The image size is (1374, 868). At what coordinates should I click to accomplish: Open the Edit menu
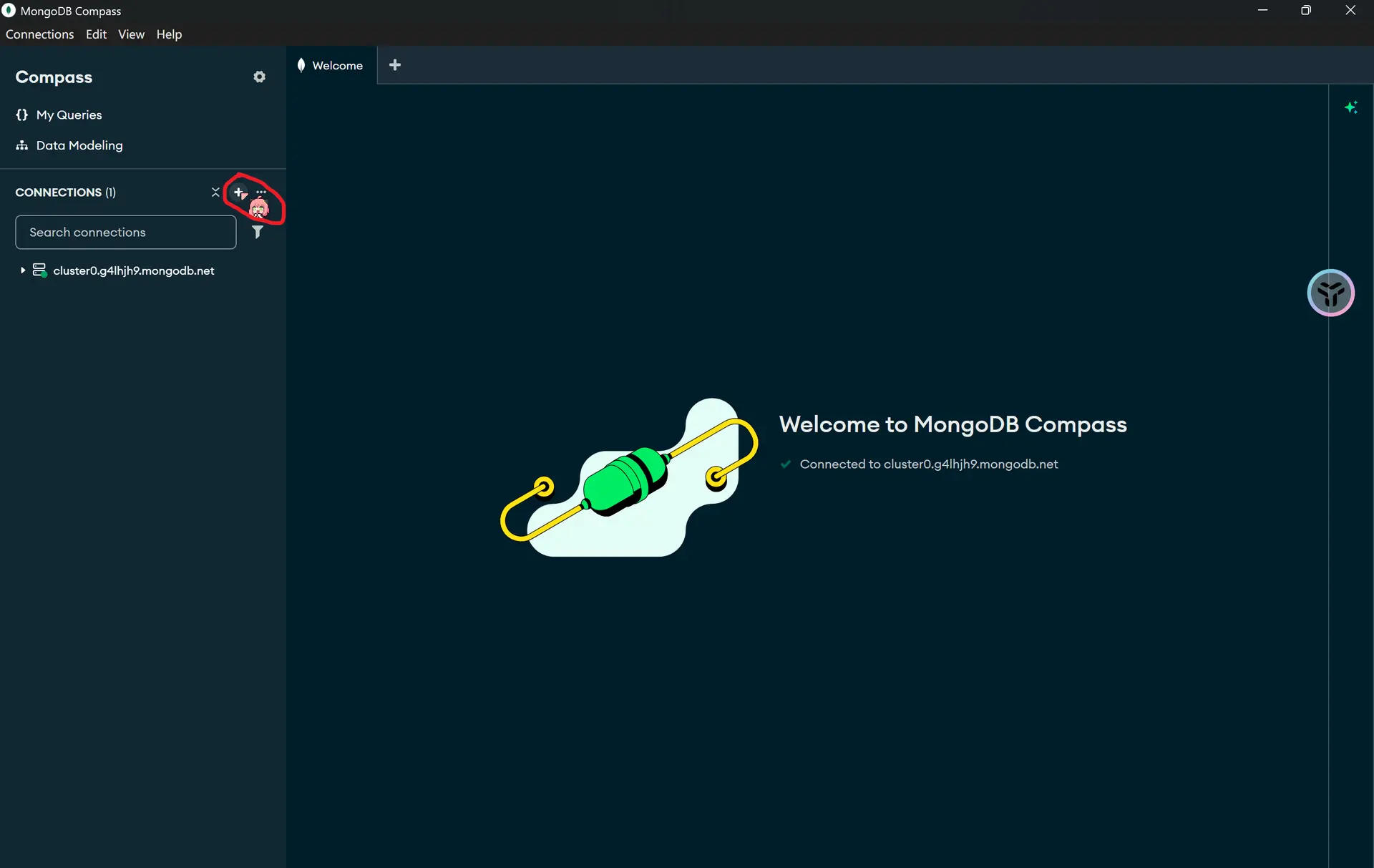[x=96, y=34]
